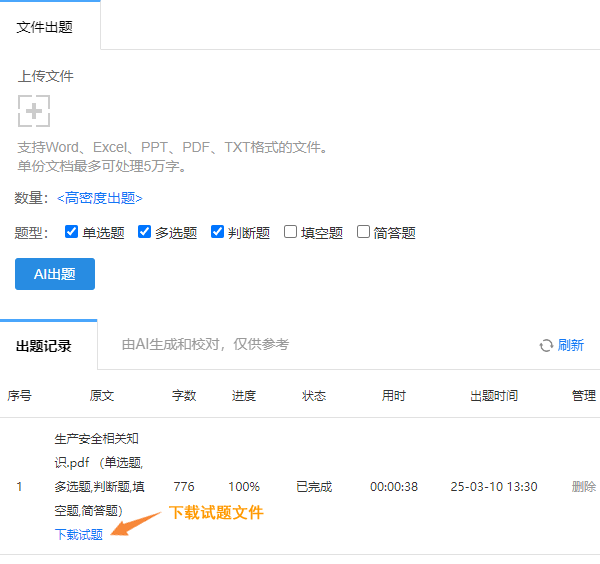Uncheck the 单选题 checkbox
This screenshot has height=564, width=600.
click(x=72, y=232)
